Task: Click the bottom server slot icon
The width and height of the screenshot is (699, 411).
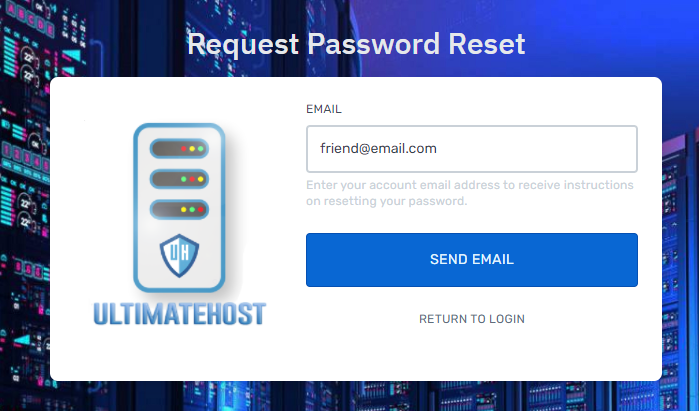Action: [x=179, y=210]
